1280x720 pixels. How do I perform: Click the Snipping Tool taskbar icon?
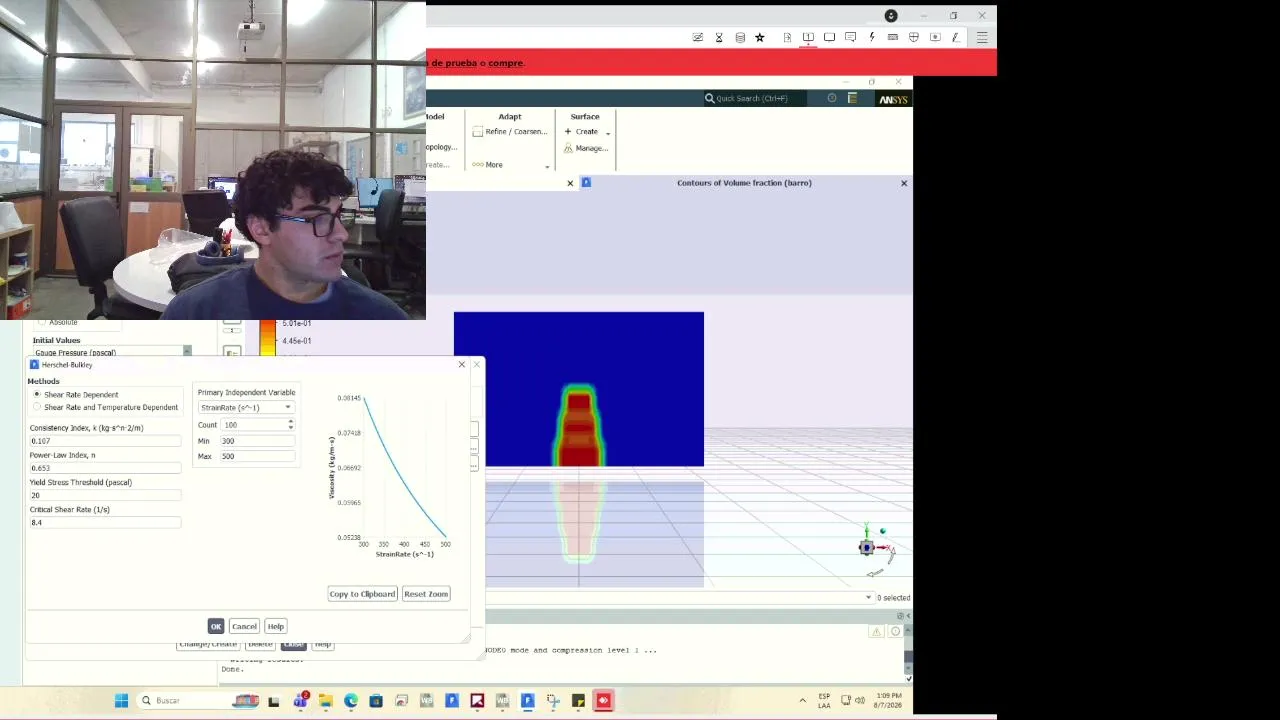pos(553,701)
